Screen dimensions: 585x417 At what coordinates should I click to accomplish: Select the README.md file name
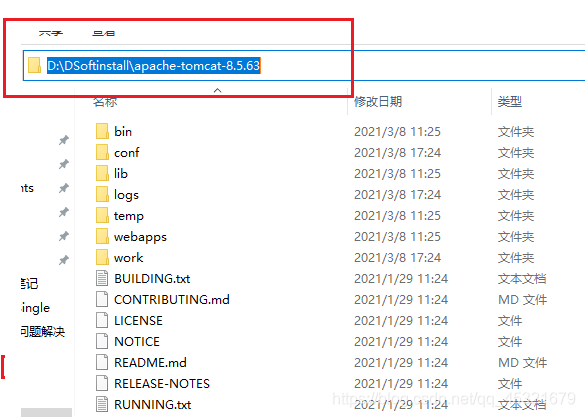(x=150, y=363)
